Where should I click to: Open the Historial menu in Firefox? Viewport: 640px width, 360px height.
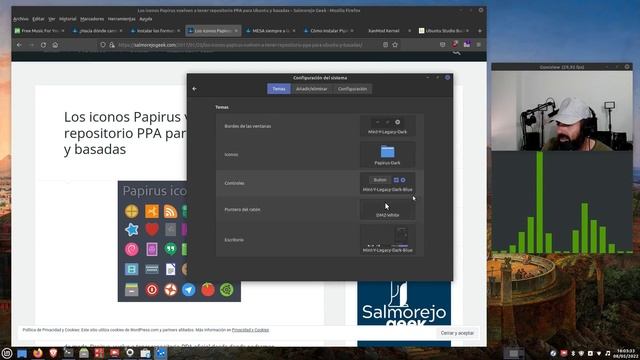68,19
